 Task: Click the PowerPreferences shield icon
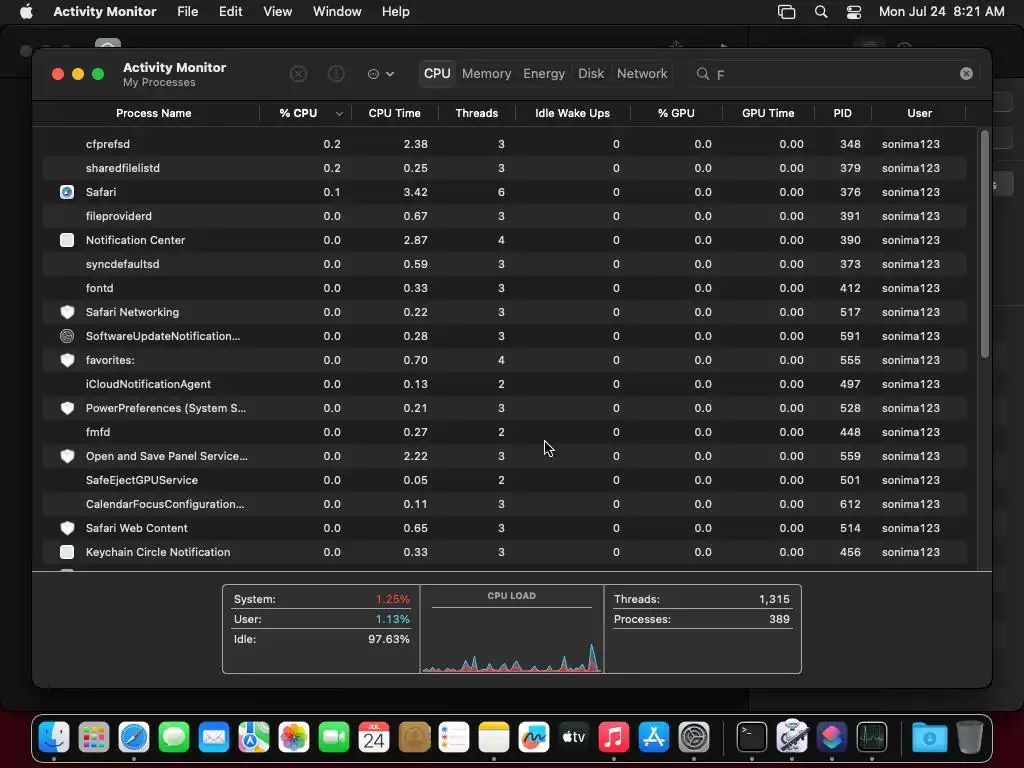pyautogui.click(x=67, y=408)
